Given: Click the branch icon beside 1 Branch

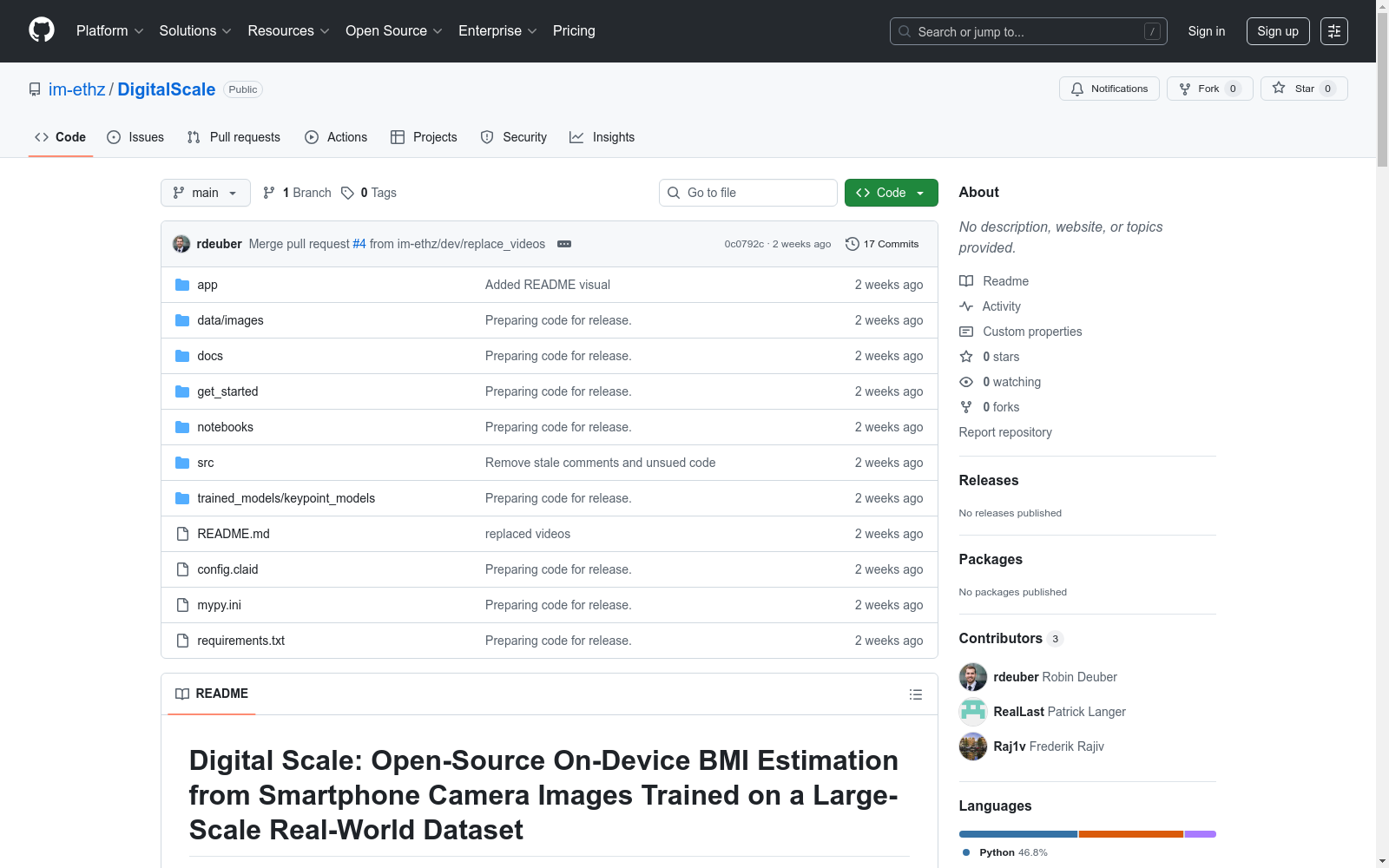Looking at the screenshot, I should (269, 193).
